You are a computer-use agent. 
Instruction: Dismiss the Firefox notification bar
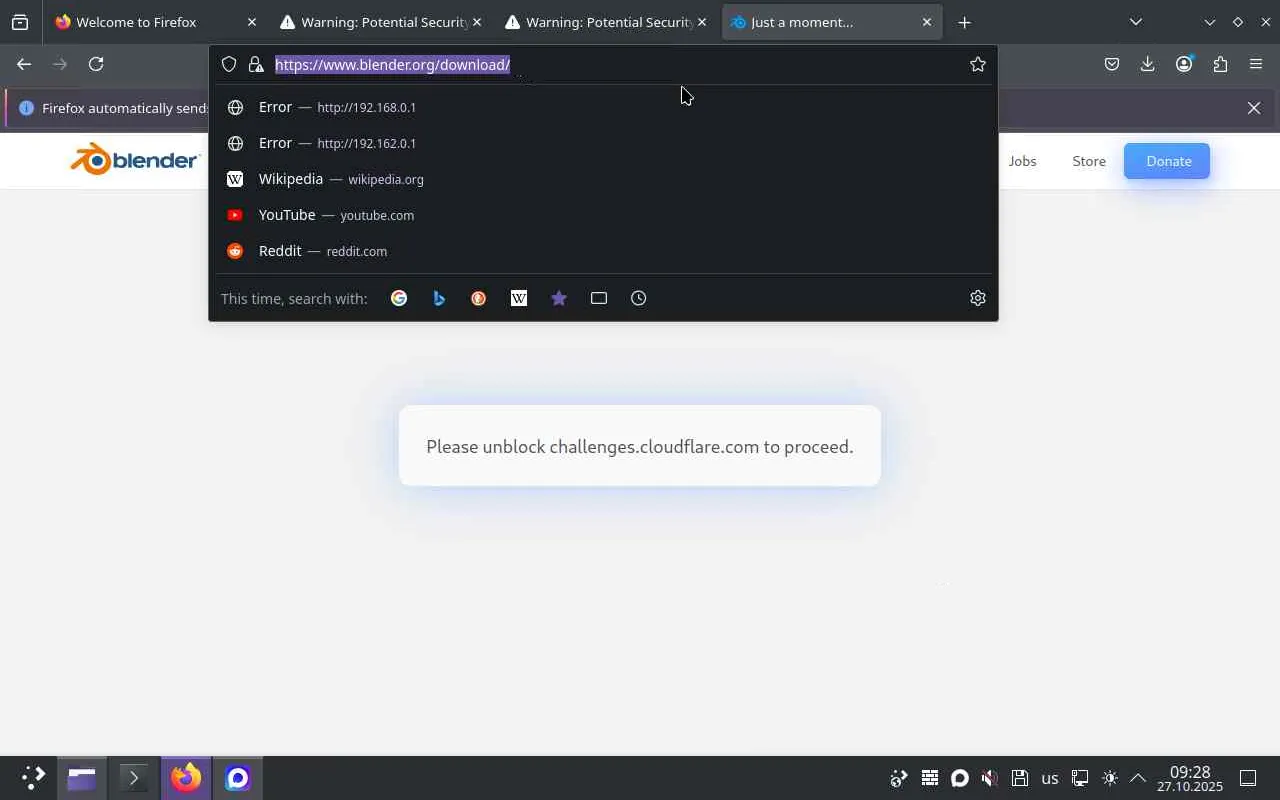click(1254, 108)
